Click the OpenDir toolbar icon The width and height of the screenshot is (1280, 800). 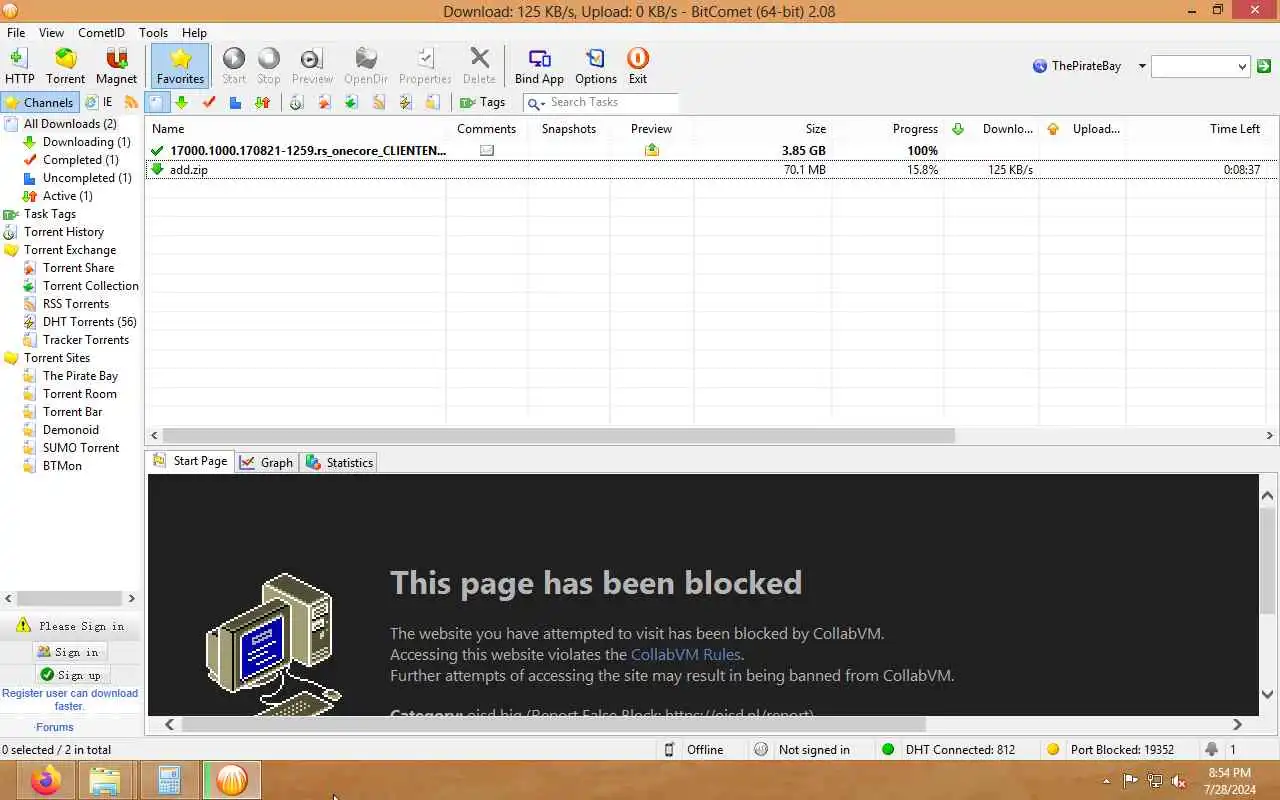tap(366, 66)
